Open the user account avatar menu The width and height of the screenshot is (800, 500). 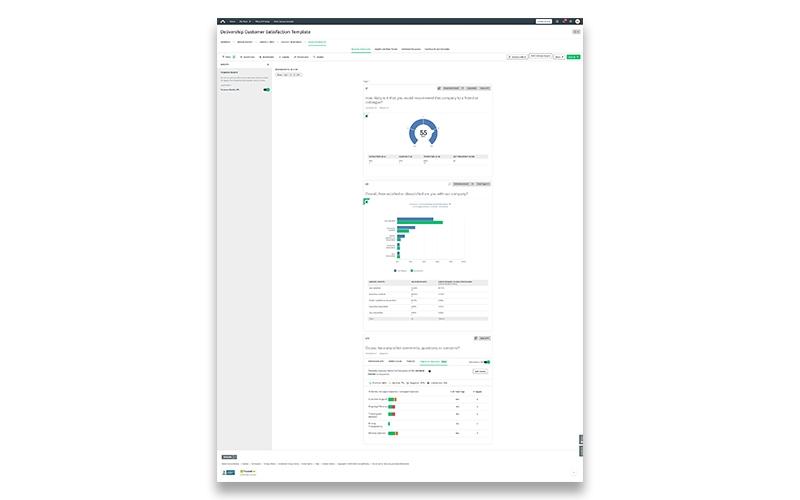click(x=578, y=21)
